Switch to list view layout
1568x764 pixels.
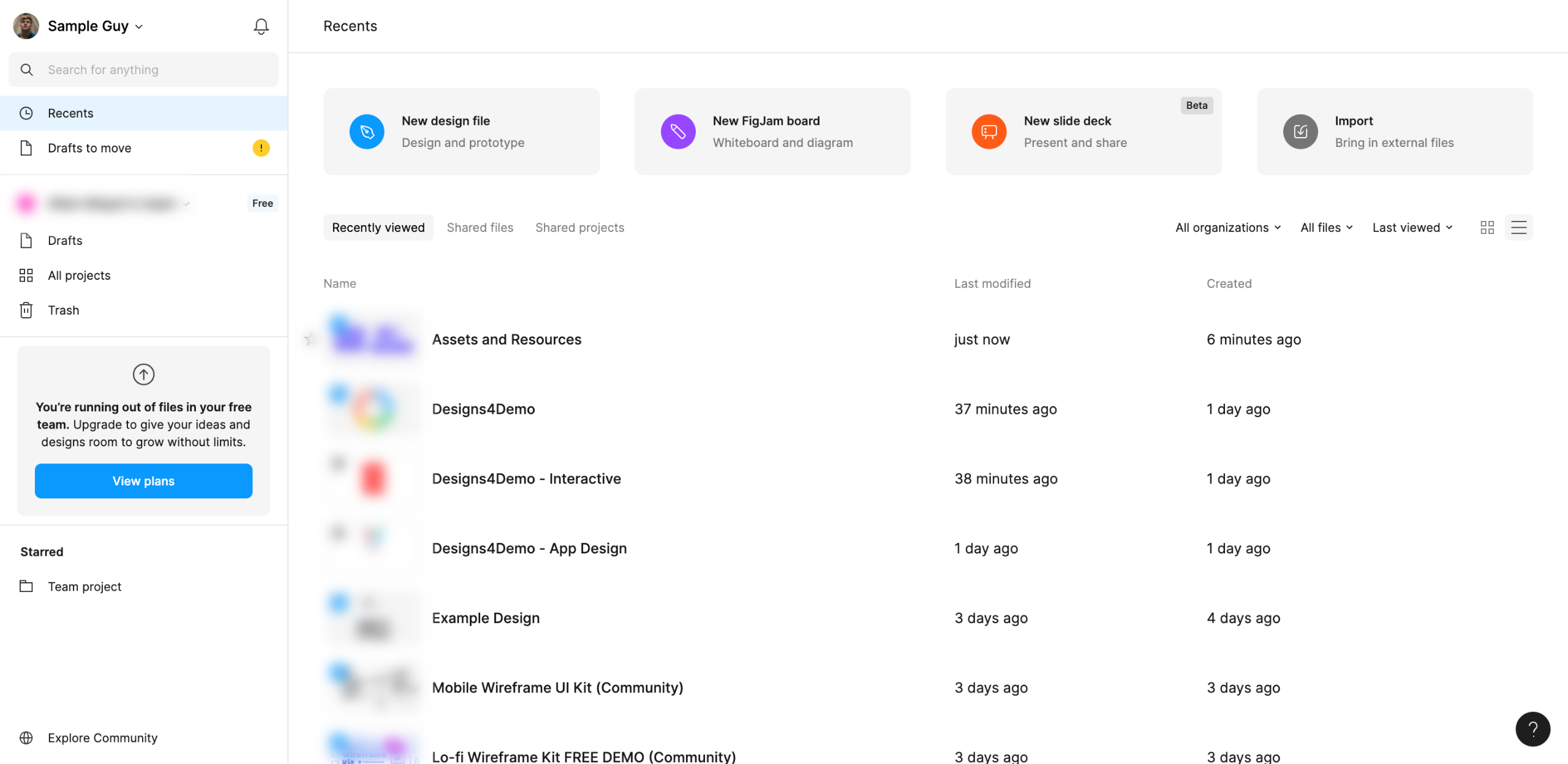coord(1518,228)
